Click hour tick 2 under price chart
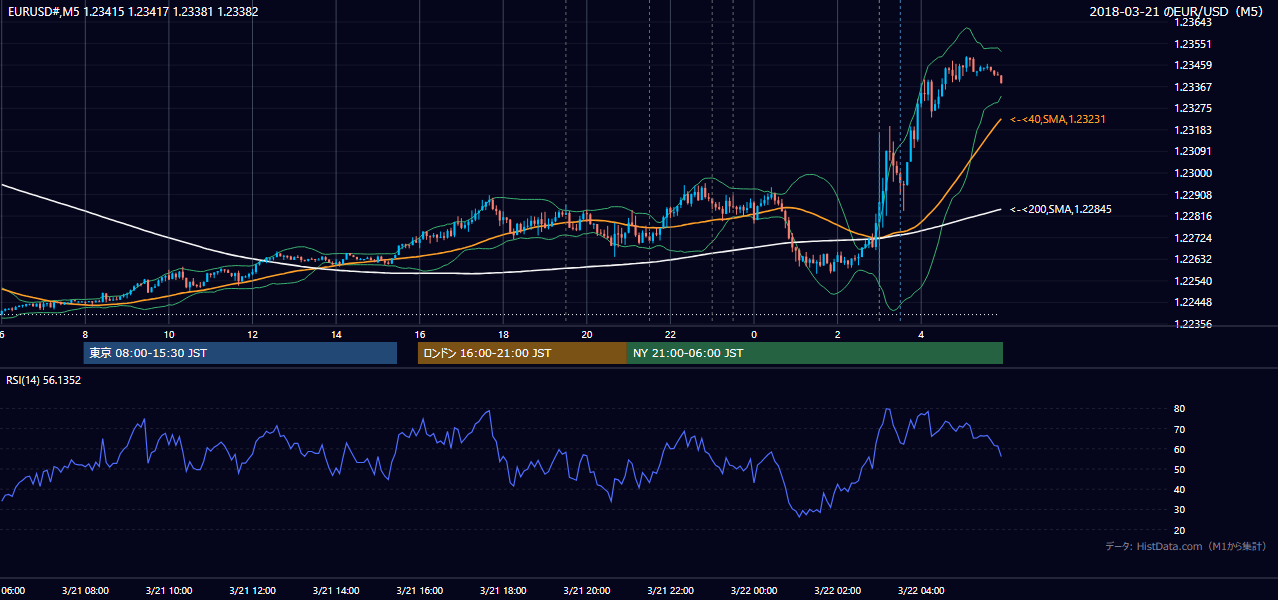This screenshot has height=600, width=1278. click(838, 334)
